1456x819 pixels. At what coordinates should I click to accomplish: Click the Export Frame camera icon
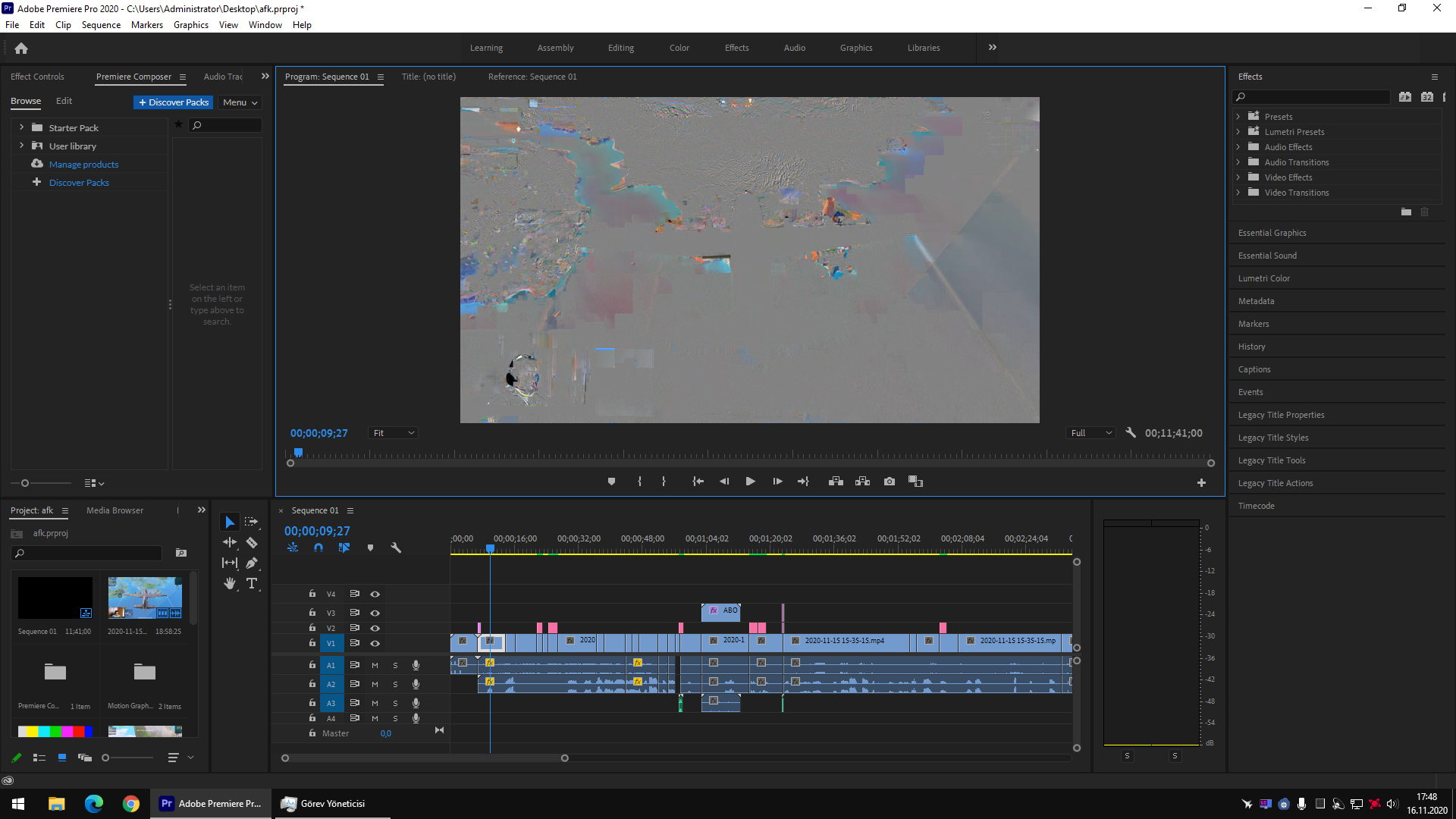[x=890, y=482]
